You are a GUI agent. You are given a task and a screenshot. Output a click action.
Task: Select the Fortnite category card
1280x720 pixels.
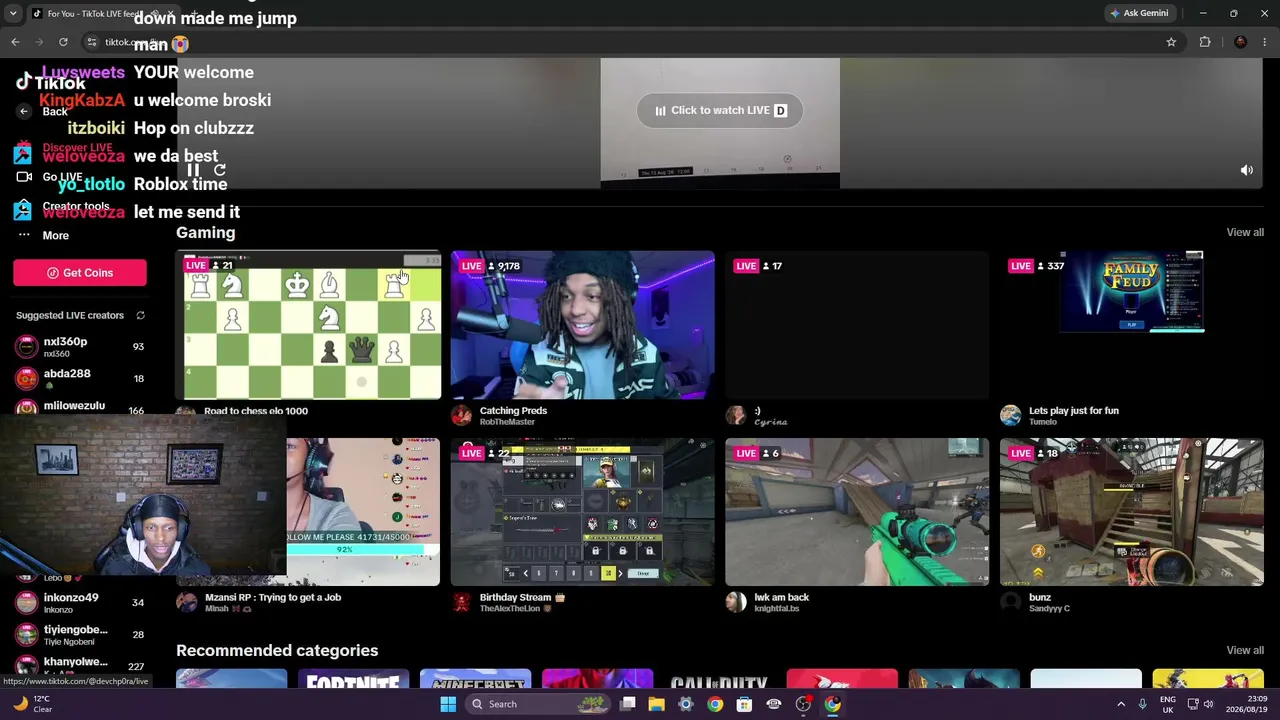point(353,679)
